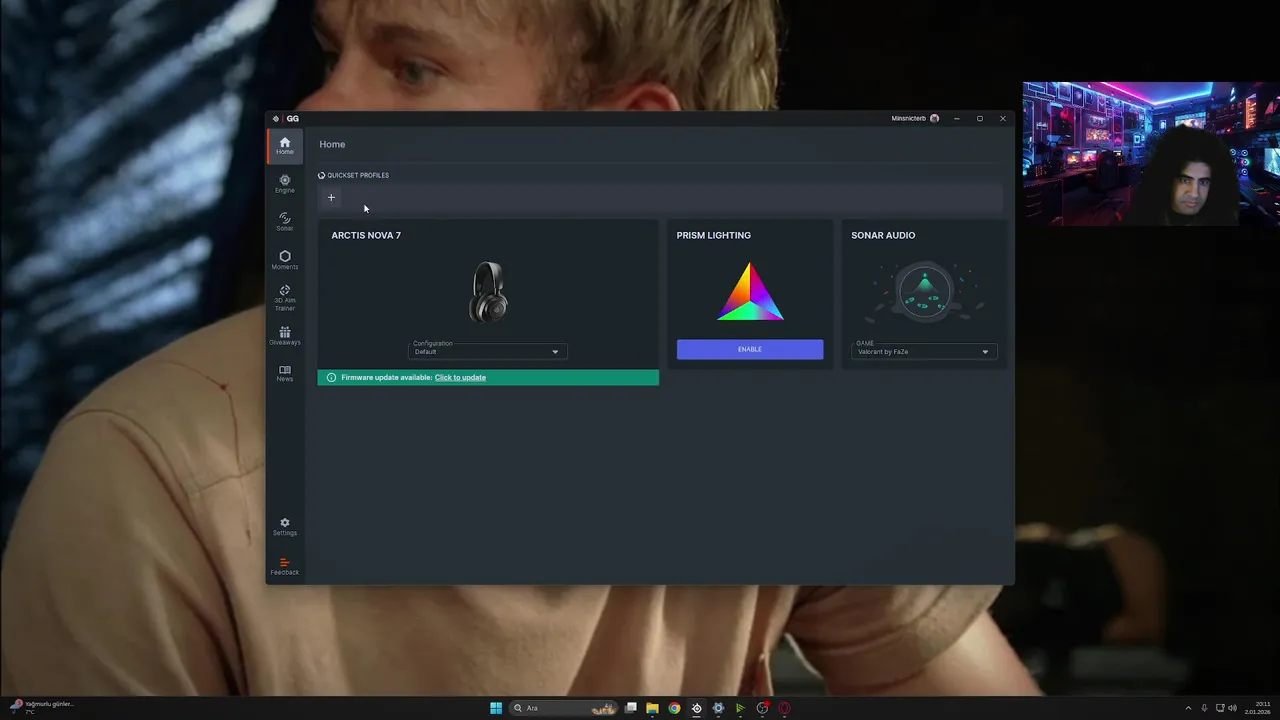Viewport: 1280px width, 720px height.
Task: Expand the Sonar game preset dropdown
Action: pyautogui.click(x=924, y=351)
